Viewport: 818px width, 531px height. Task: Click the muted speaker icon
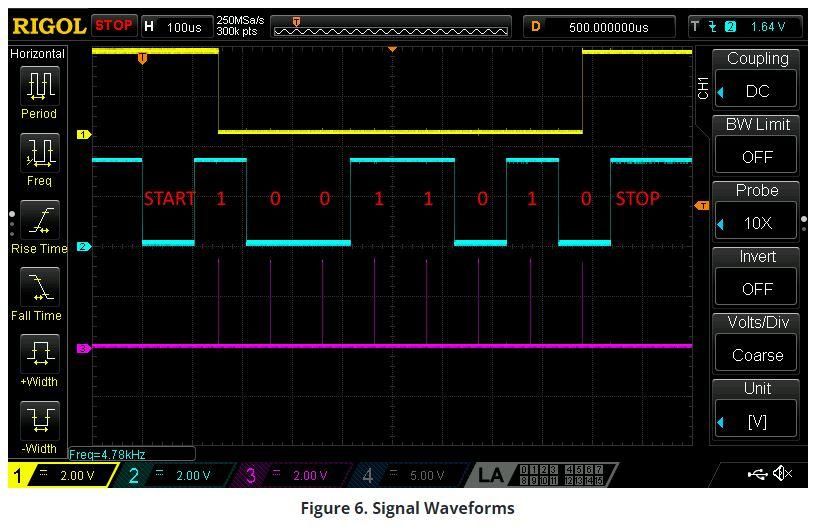783,474
